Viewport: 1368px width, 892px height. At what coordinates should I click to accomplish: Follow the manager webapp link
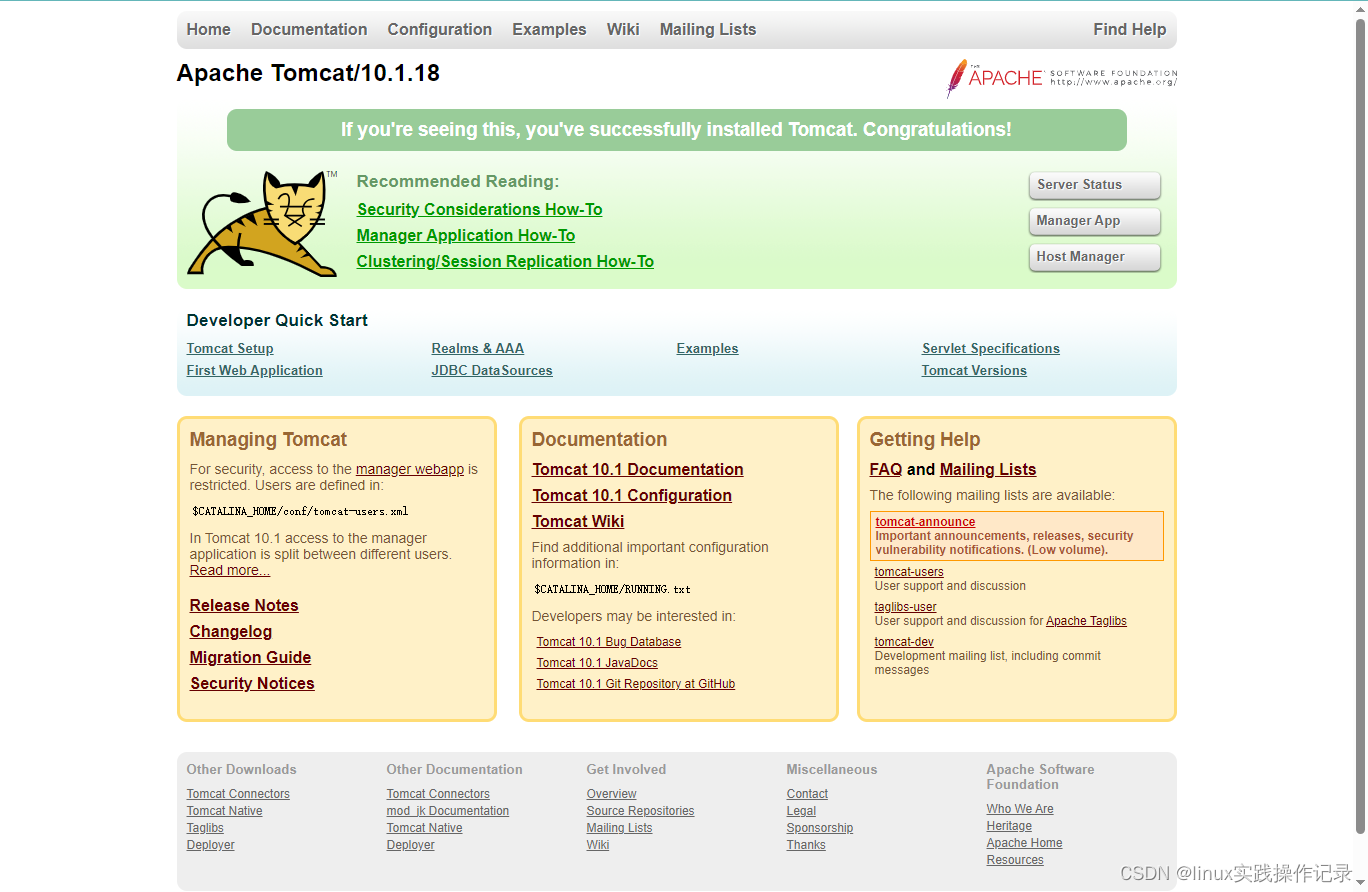pyautogui.click(x=410, y=469)
